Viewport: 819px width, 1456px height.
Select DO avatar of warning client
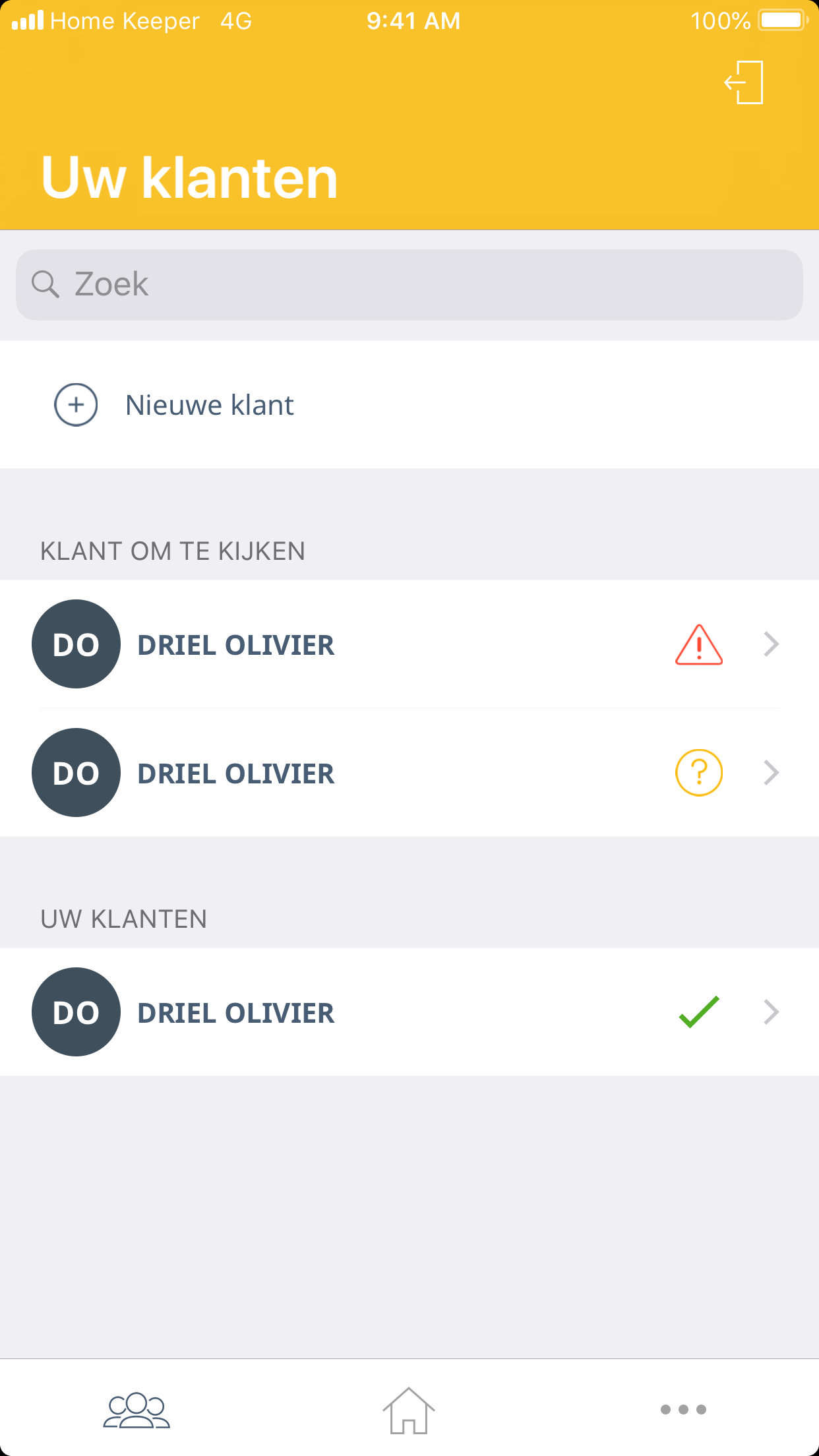coord(76,644)
